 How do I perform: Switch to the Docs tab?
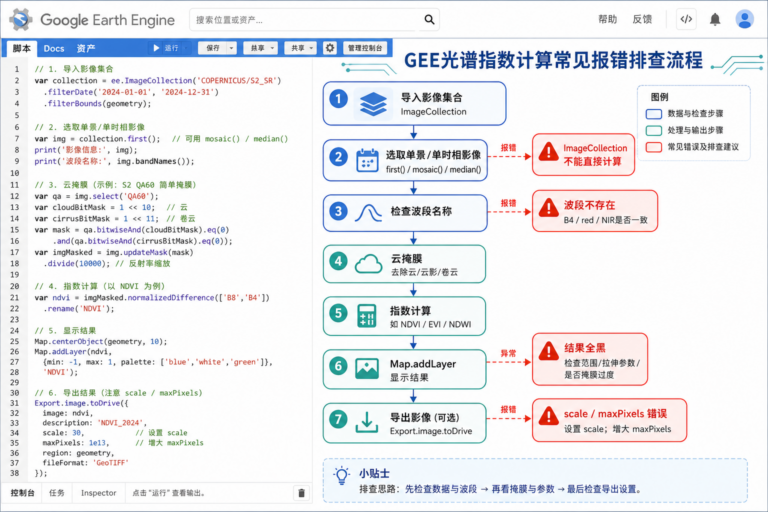click(54, 49)
